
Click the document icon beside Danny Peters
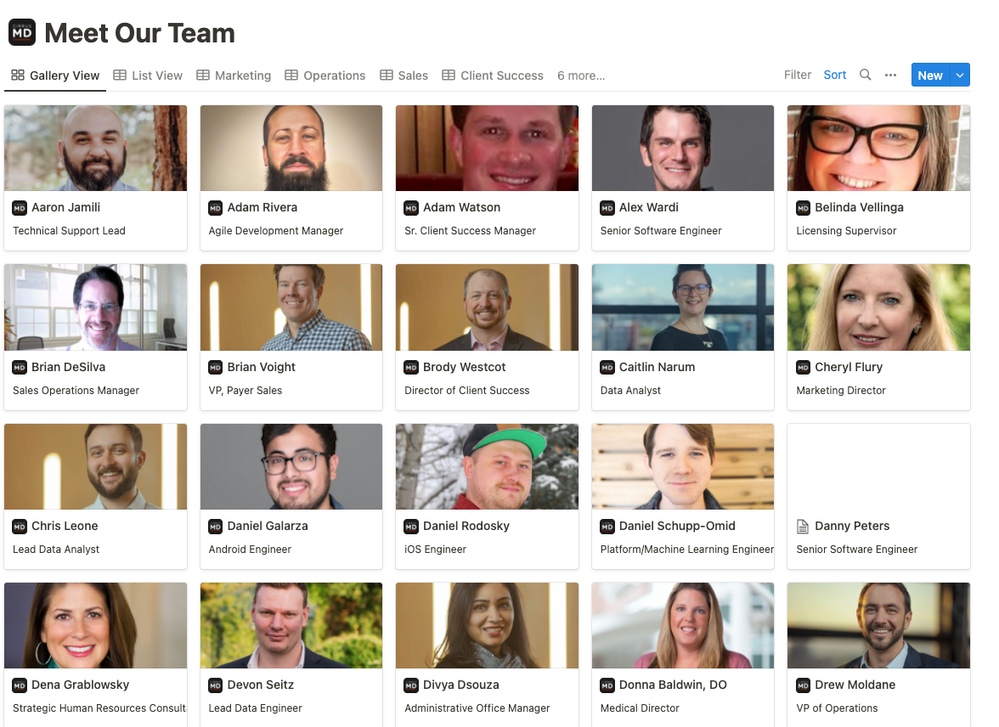(x=803, y=526)
